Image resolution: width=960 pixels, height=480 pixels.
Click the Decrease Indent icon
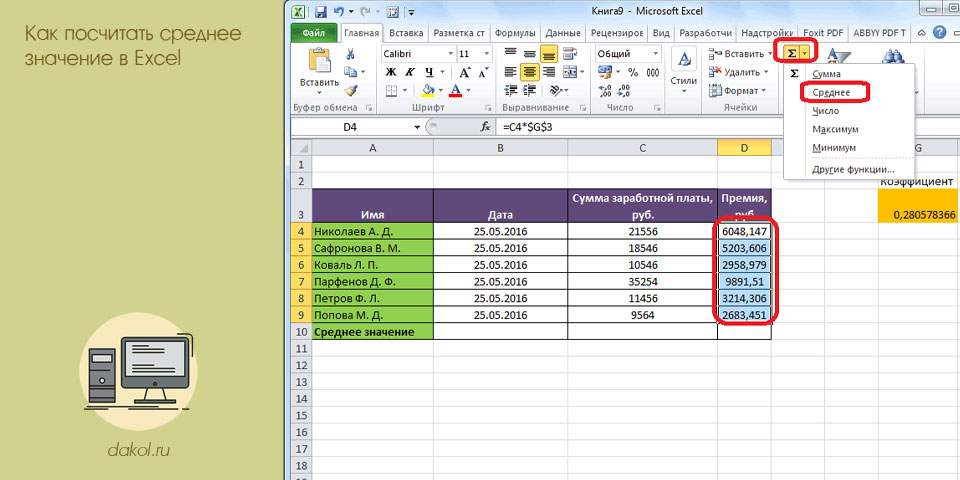511,91
